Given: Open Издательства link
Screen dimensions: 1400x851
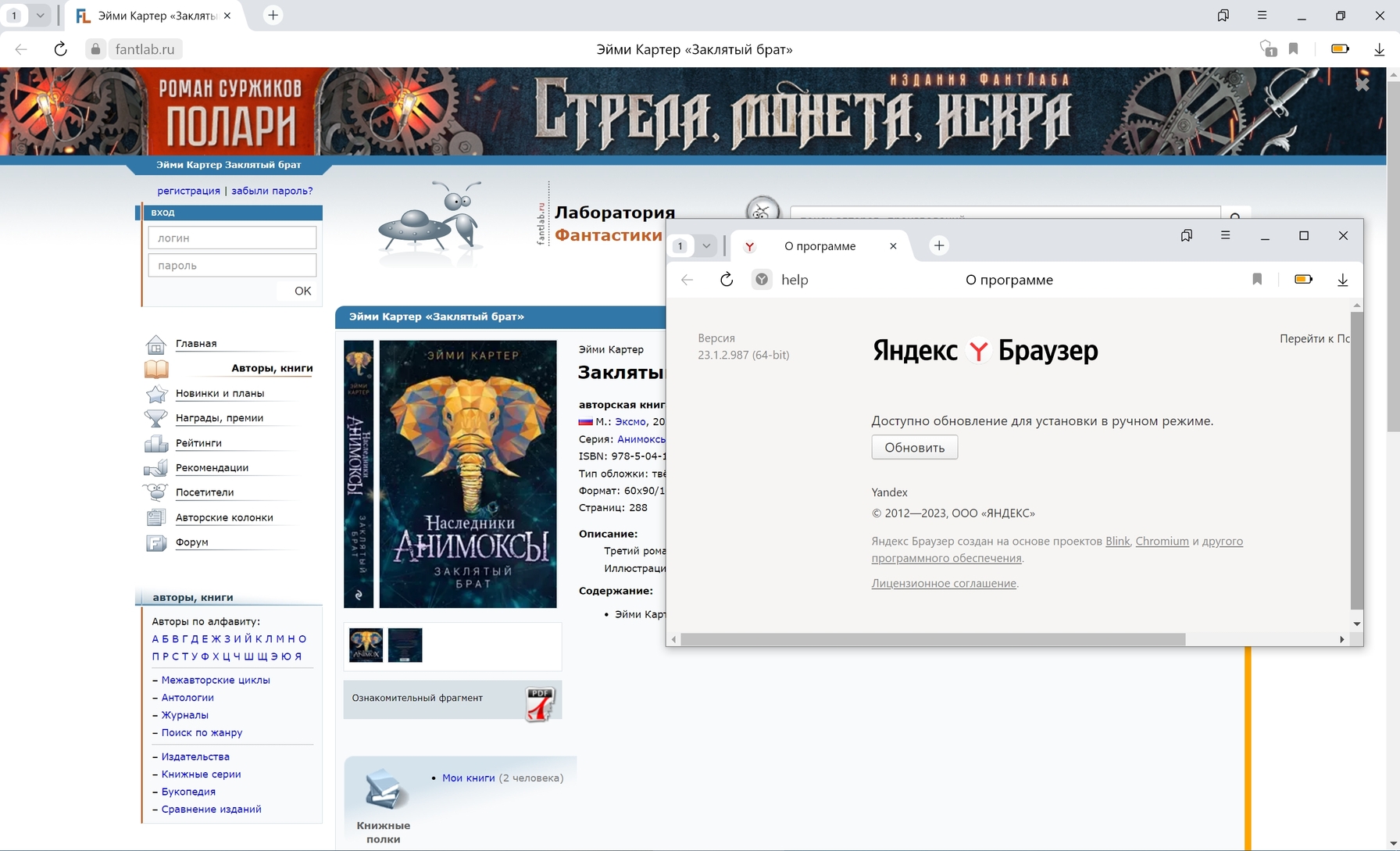Looking at the screenshot, I should 195,756.
